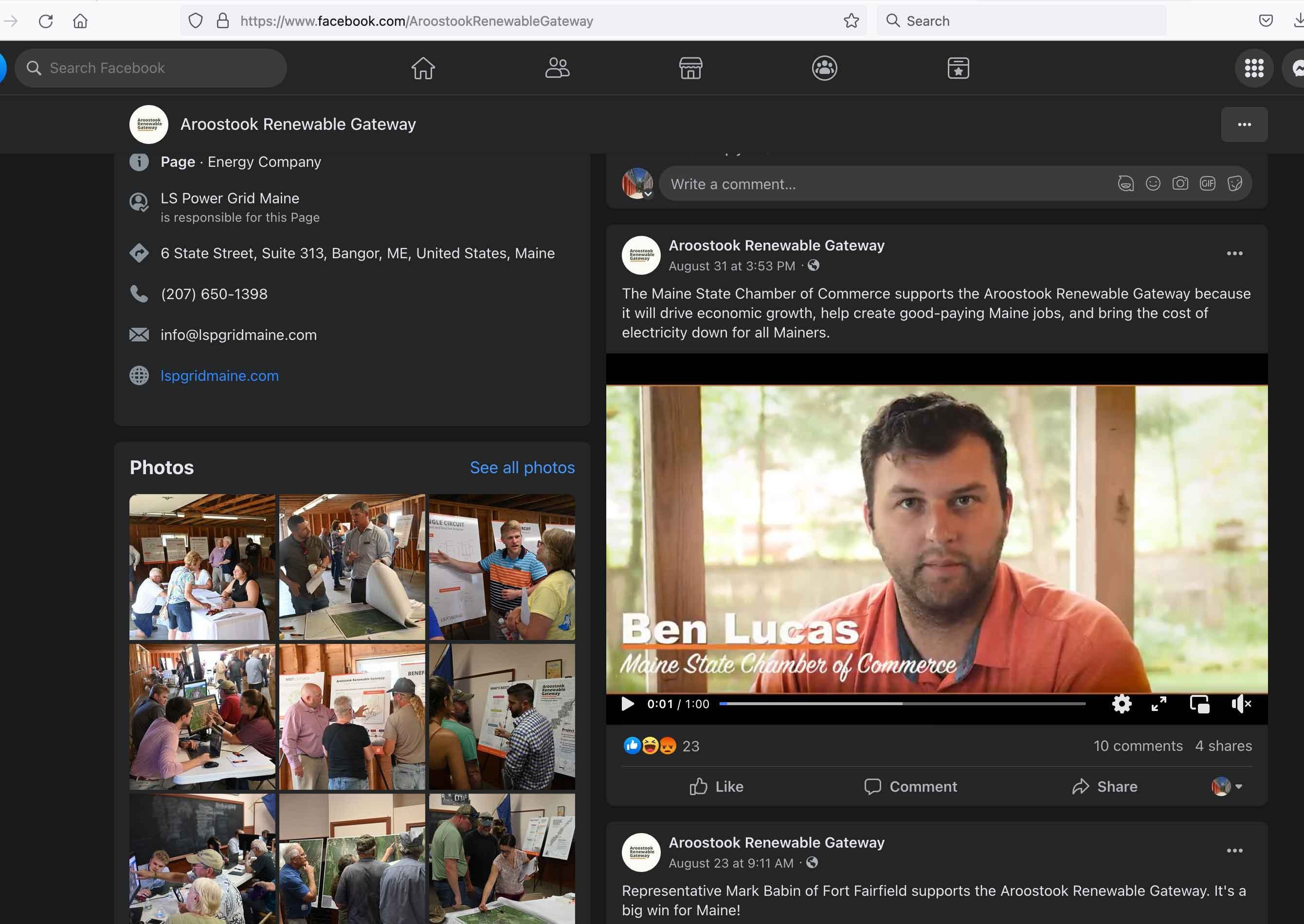The height and width of the screenshot is (924, 1304).
Task: Add a GIF to the comment
Action: [1207, 183]
